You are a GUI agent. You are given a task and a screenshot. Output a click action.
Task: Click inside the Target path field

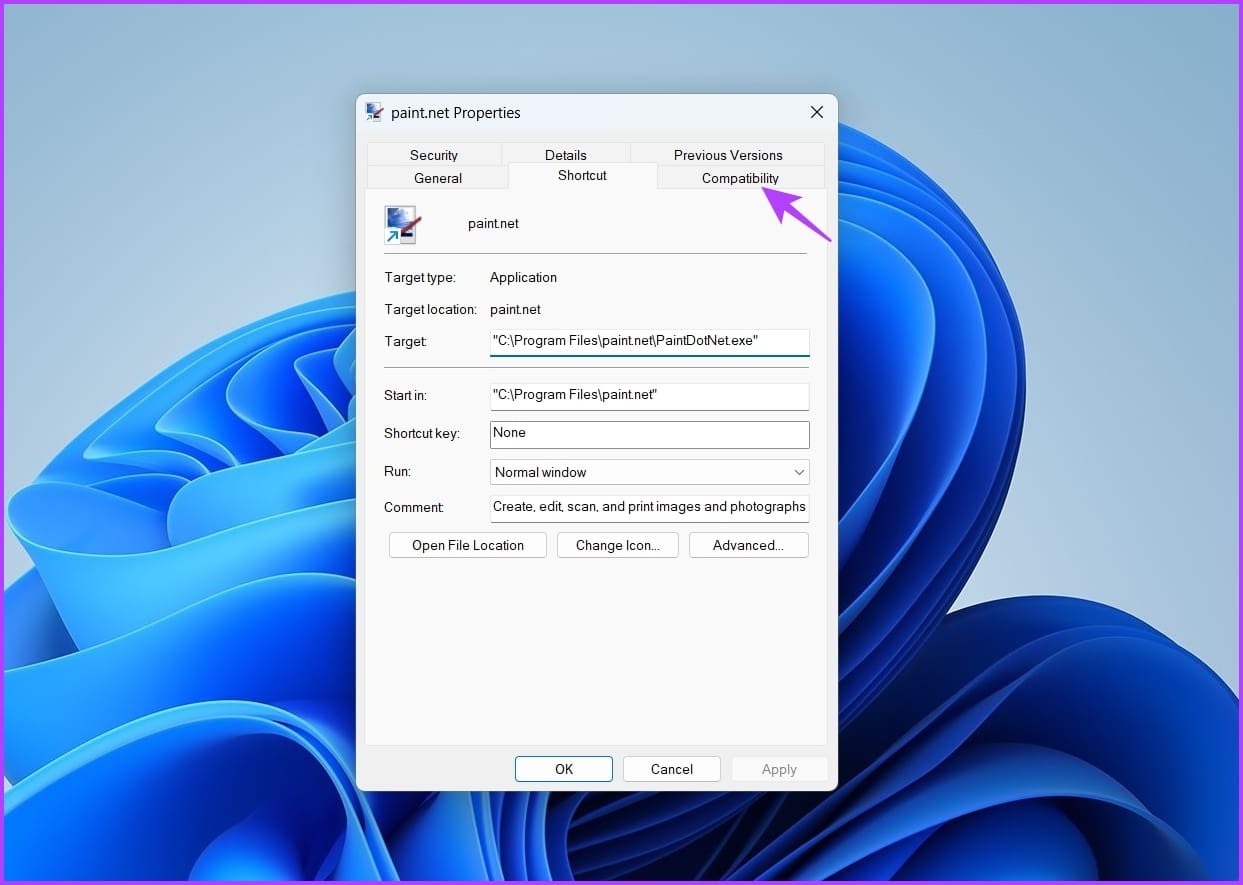click(x=649, y=341)
